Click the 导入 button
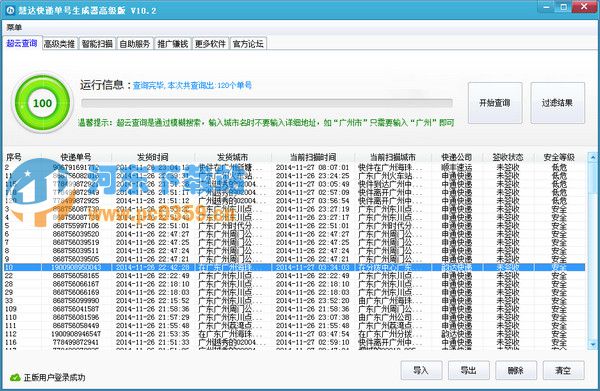Viewport: 600px width, 391px height. [421, 370]
